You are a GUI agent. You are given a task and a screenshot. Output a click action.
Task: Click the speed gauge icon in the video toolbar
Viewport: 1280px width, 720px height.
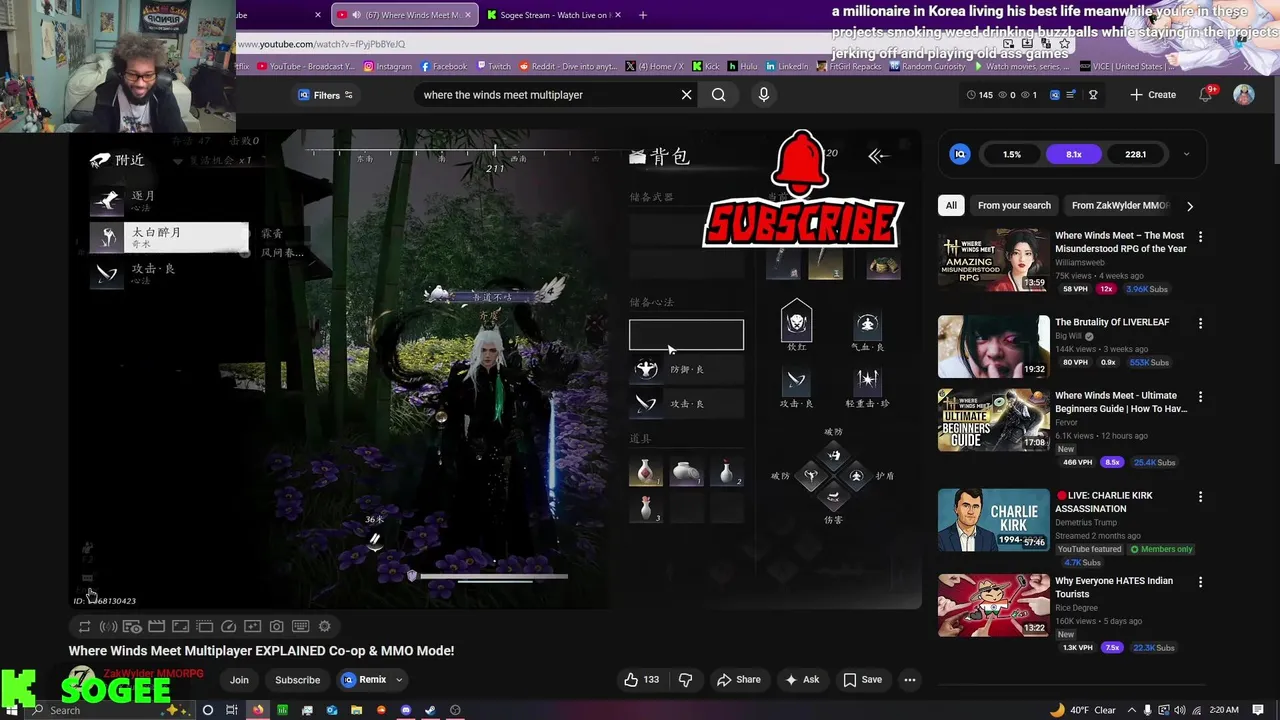[229, 627]
